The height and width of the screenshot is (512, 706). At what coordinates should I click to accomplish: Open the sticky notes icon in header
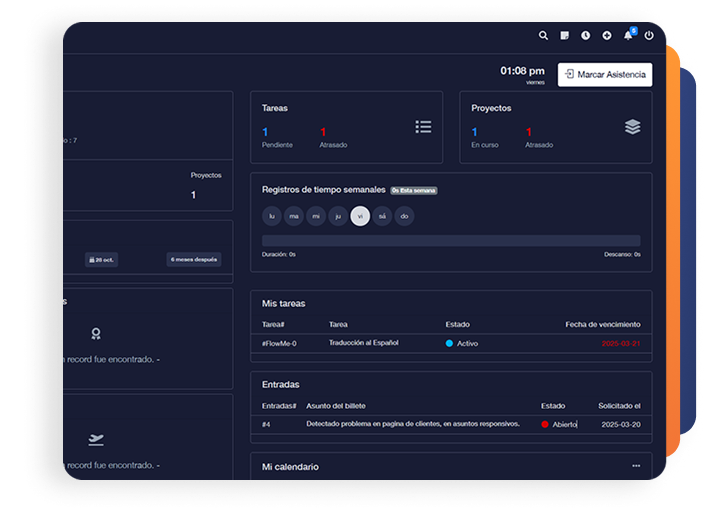click(564, 36)
